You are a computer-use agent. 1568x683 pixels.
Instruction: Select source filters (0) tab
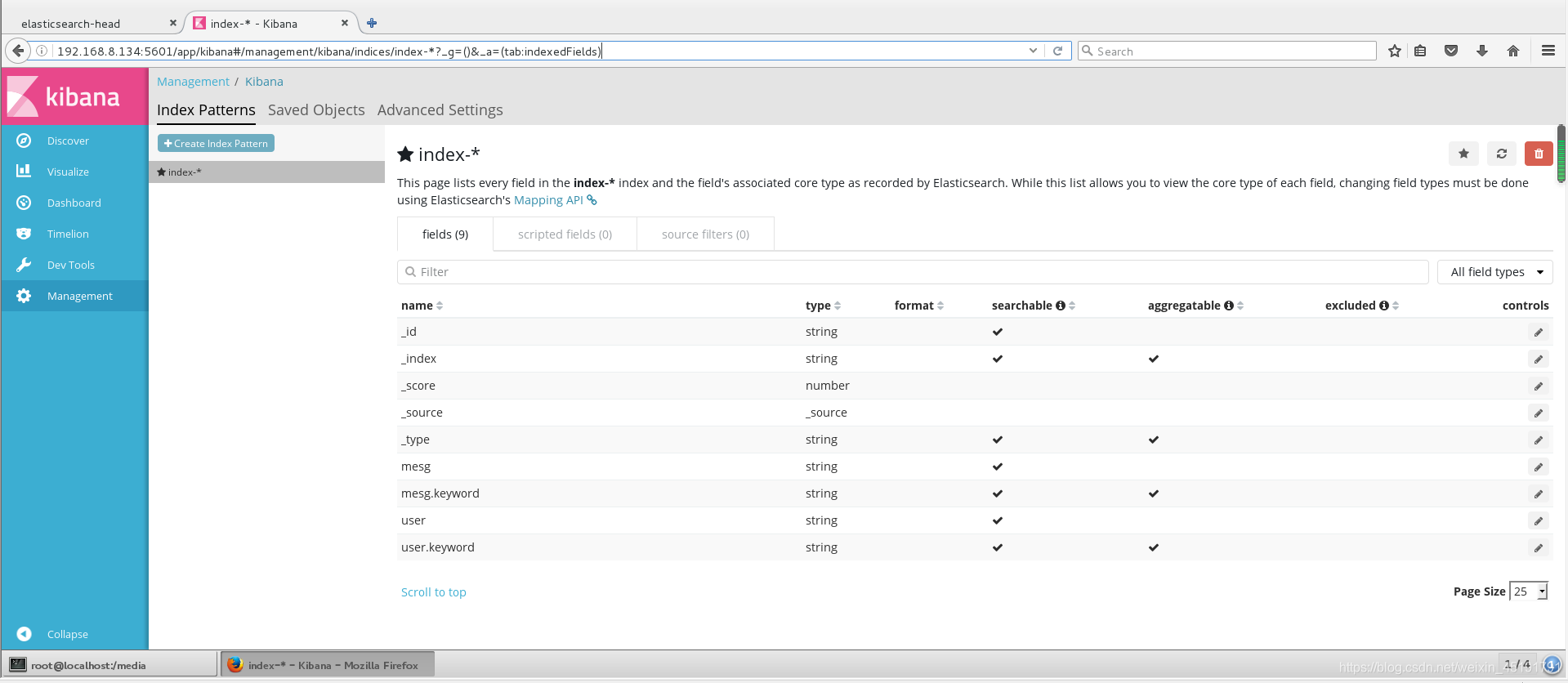click(705, 234)
